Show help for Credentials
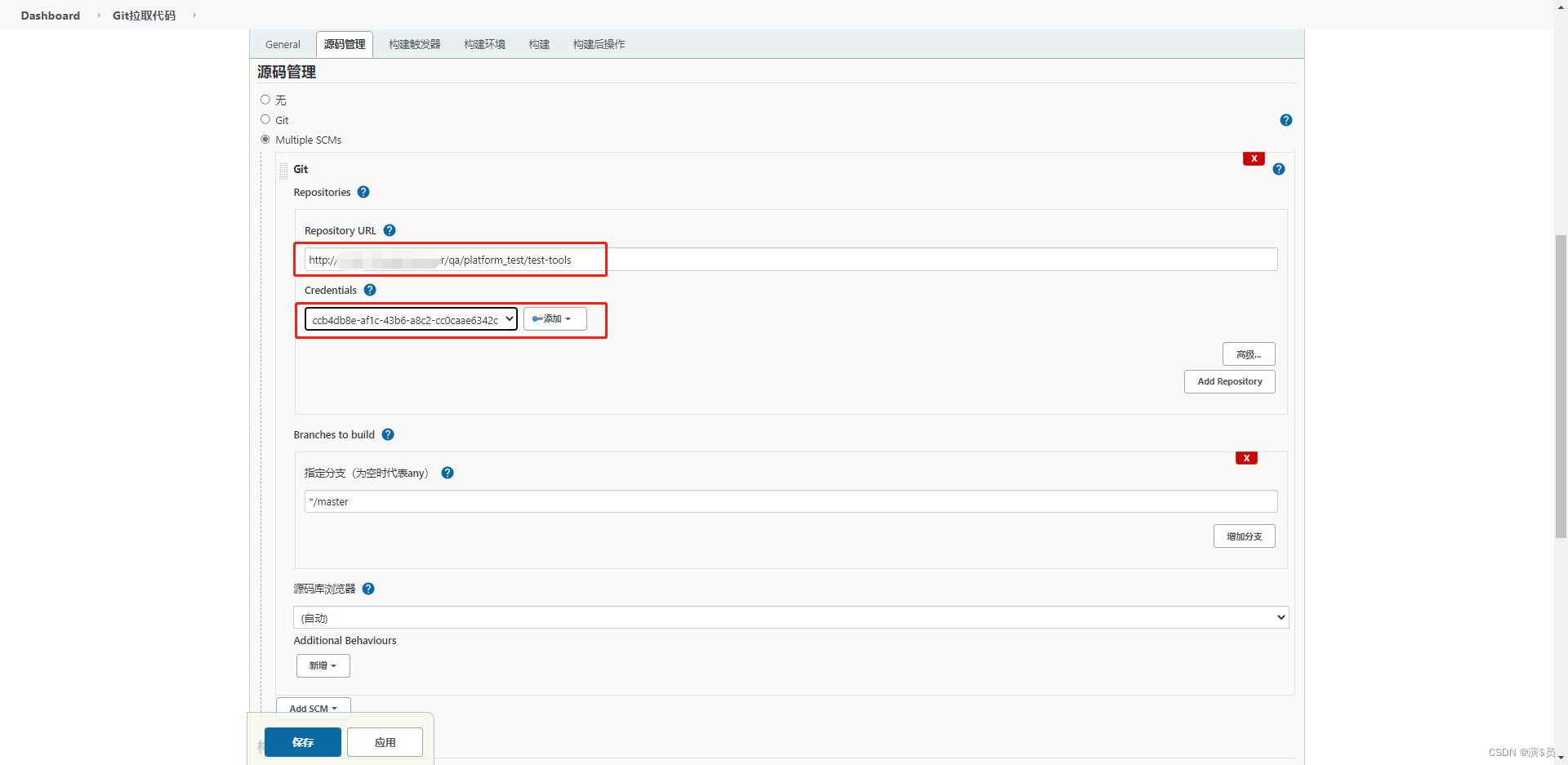This screenshot has height=765, width=1568. click(x=370, y=290)
